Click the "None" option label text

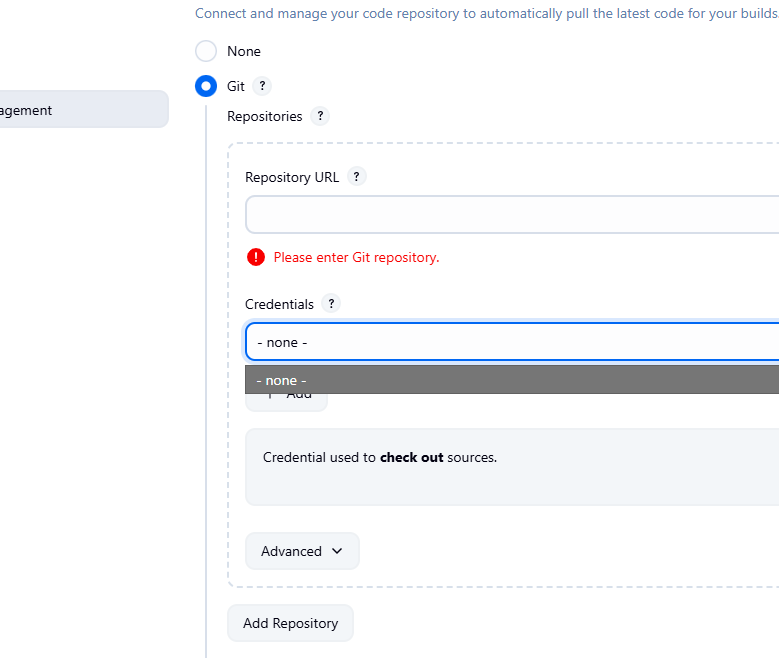pos(244,51)
